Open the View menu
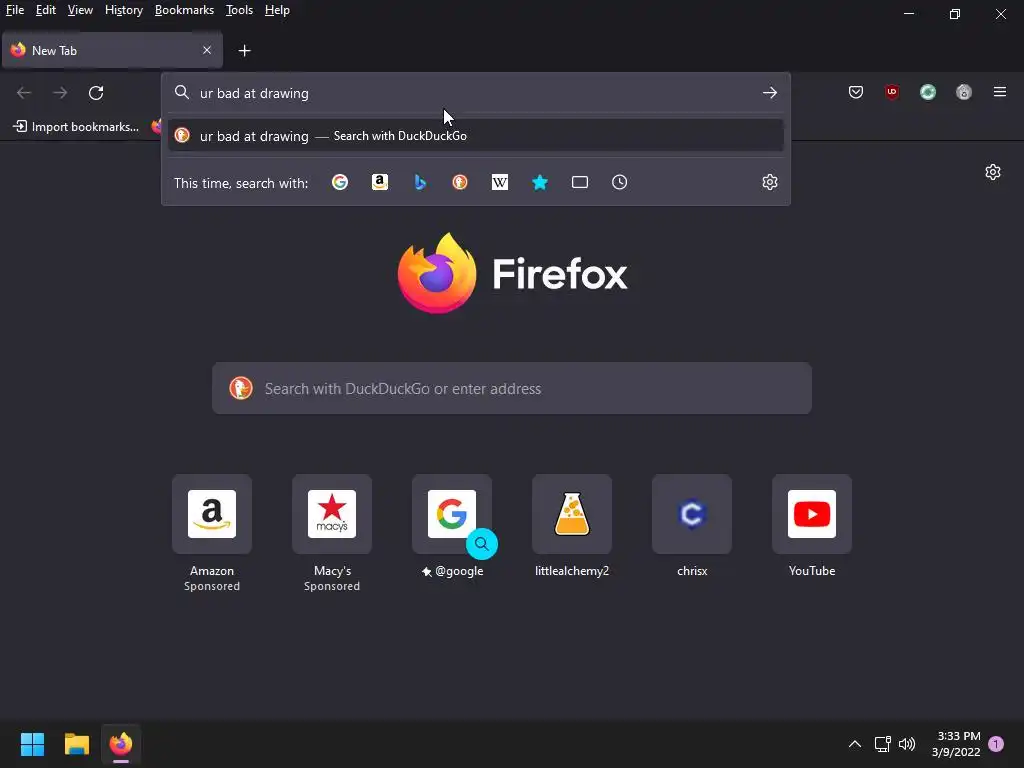The width and height of the screenshot is (1024, 768). tap(80, 10)
